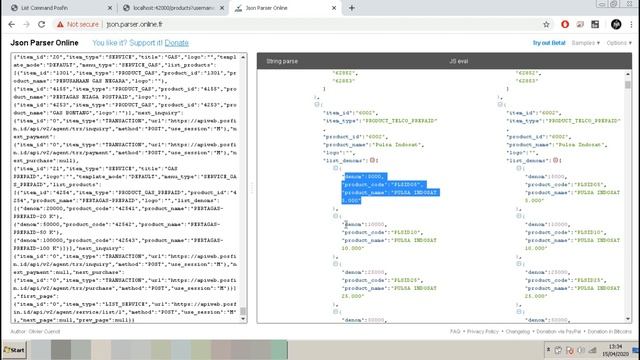Viewport: 640px width, 360px height.
Task: Click the Try out Beta! link
Action: [549, 43]
